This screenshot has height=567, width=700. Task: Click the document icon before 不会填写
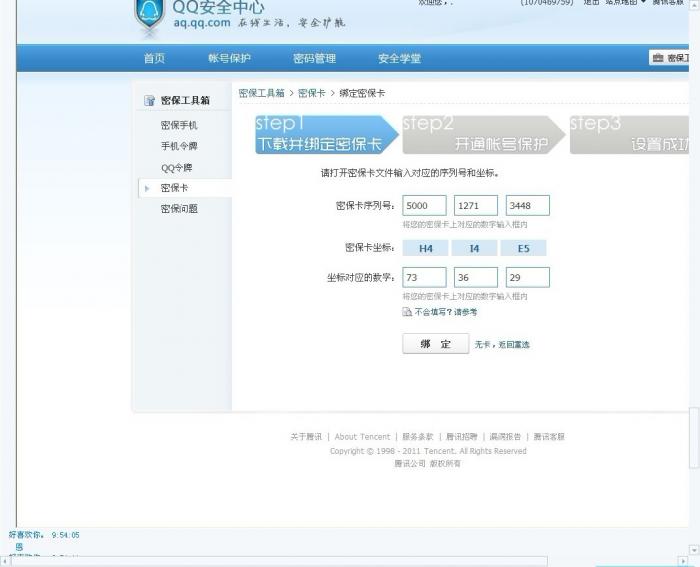pyautogui.click(x=407, y=312)
